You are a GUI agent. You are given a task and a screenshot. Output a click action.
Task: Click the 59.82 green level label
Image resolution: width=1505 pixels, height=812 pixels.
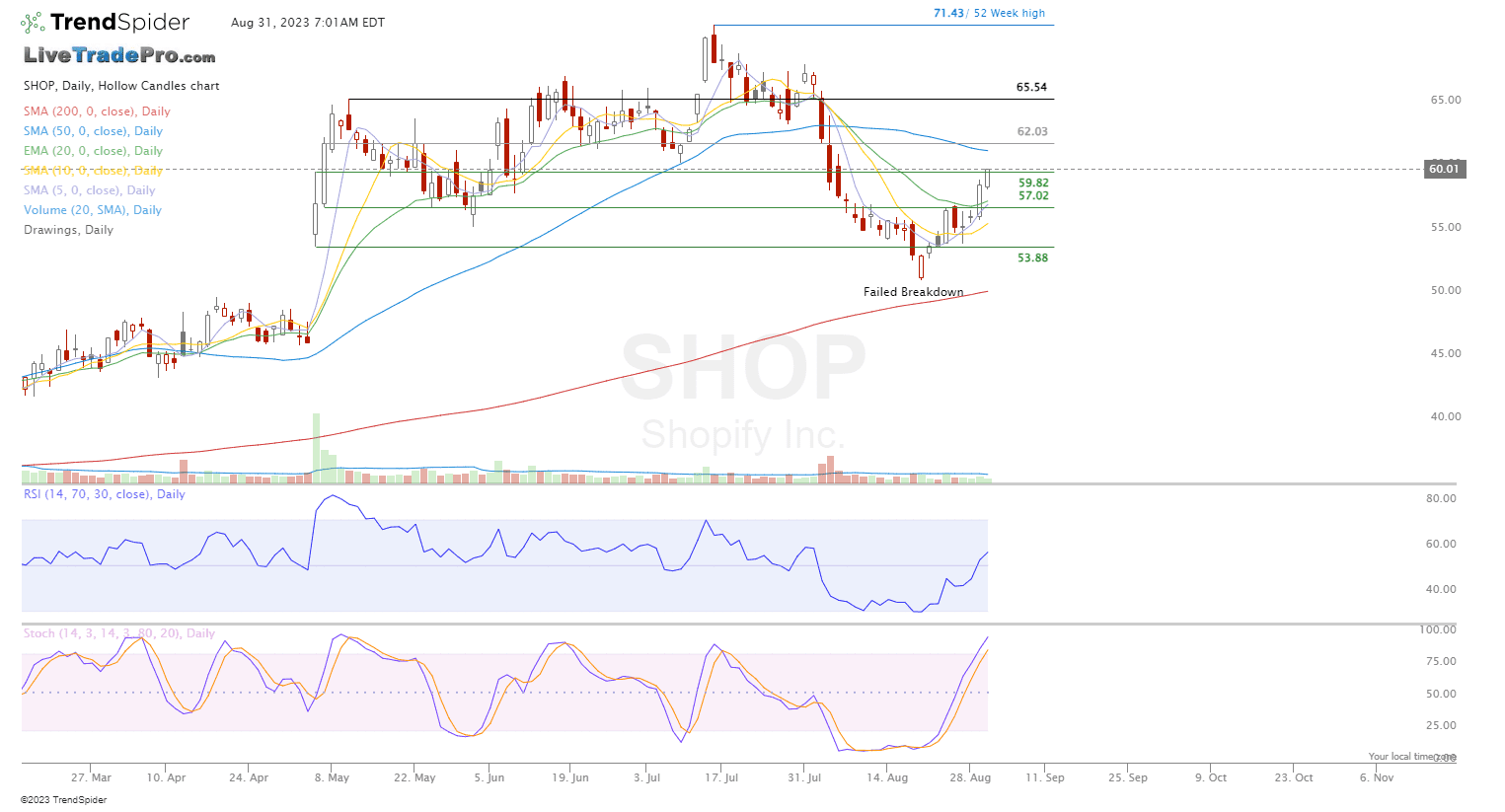1033,183
